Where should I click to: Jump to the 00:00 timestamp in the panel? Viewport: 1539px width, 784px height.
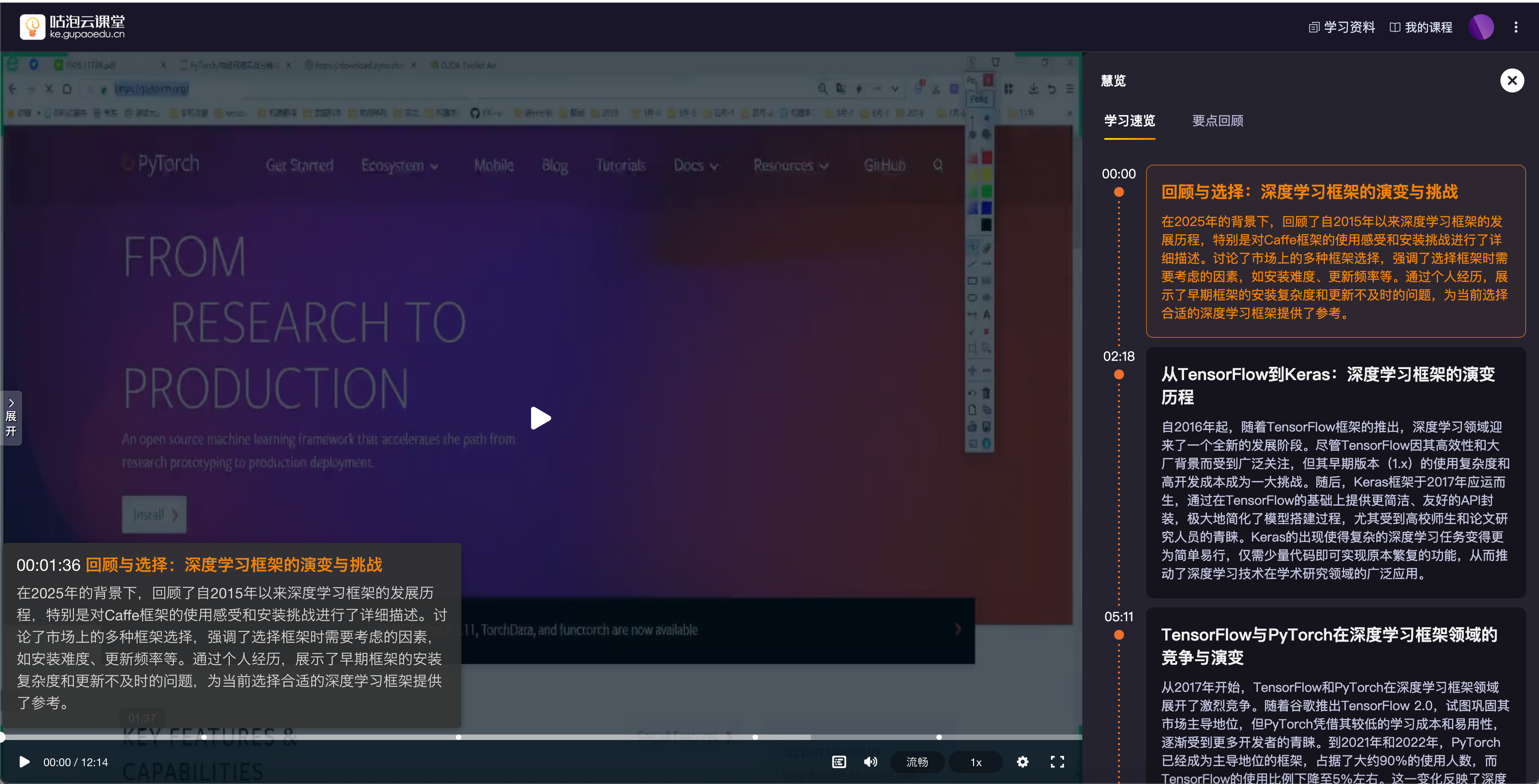tap(1118, 174)
